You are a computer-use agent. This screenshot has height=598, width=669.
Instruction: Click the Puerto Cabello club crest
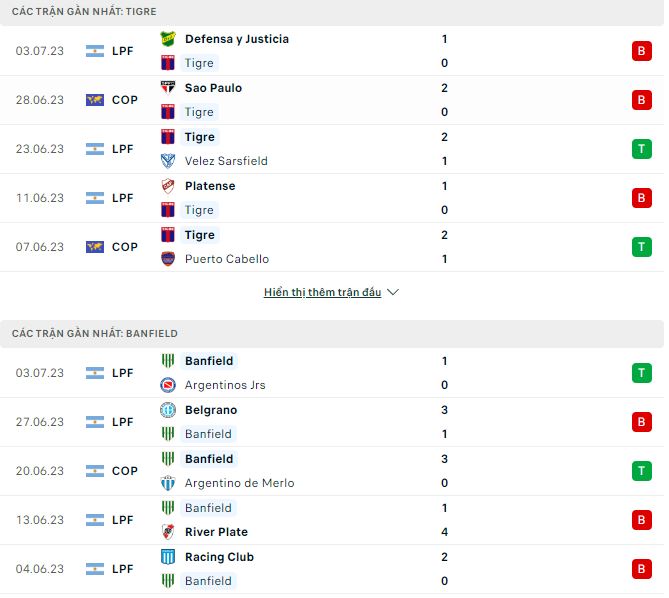coord(168,259)
